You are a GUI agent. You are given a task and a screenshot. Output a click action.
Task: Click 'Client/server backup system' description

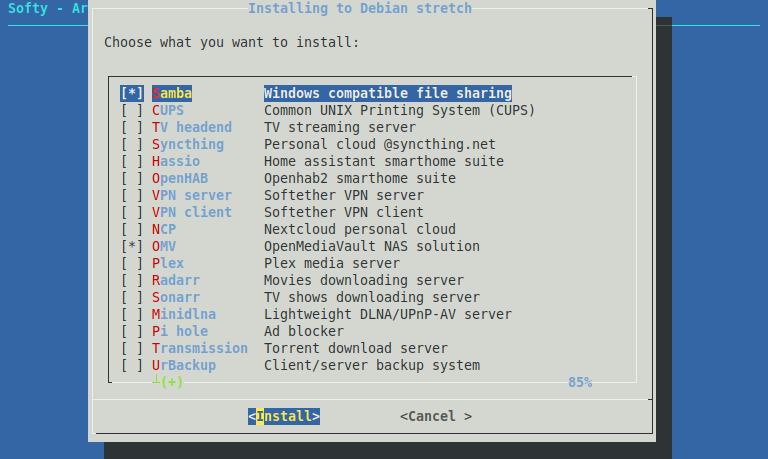(x=372, y=365)
